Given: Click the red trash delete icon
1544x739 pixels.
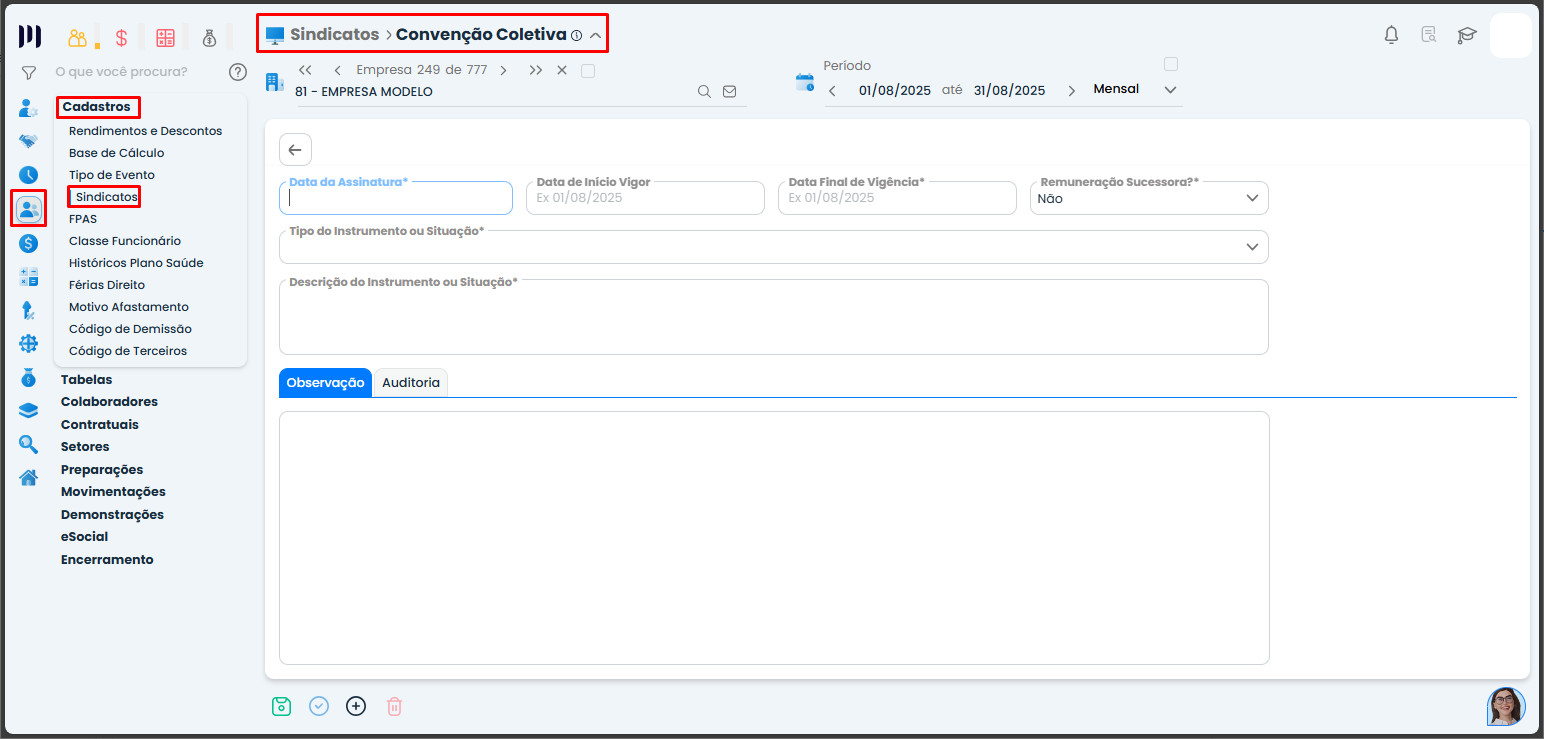Looking at the screenshot, I should point(394,706).
